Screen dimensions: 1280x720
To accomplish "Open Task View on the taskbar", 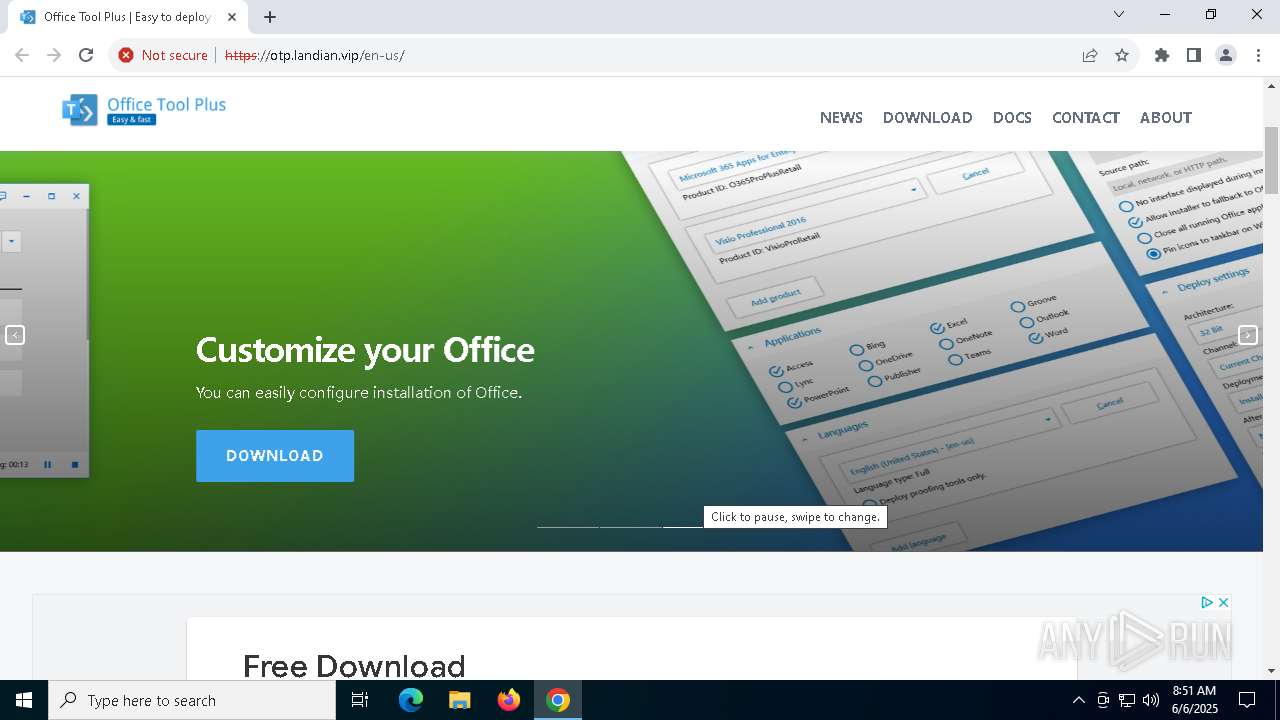I will tap(360, 700).
